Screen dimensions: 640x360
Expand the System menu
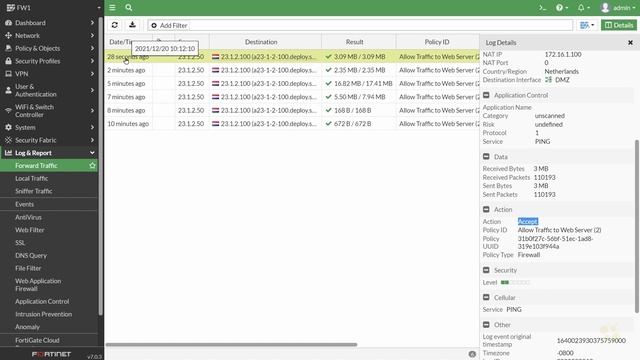pos(49,127)
